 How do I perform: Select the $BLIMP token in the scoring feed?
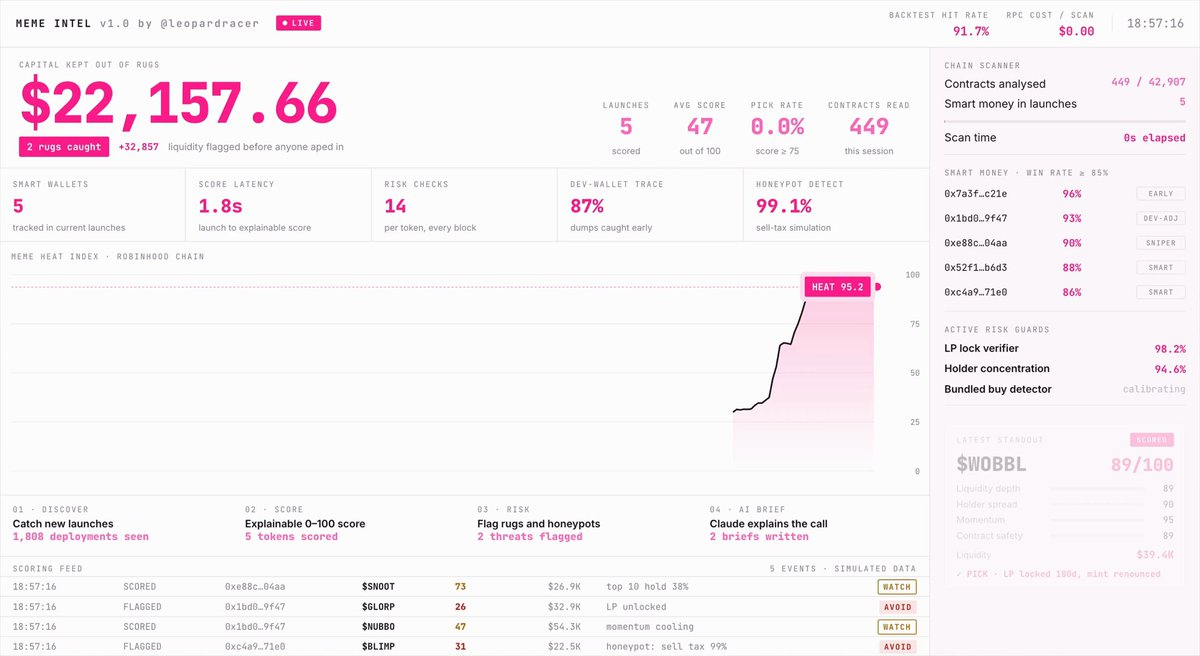coord(380,647)
